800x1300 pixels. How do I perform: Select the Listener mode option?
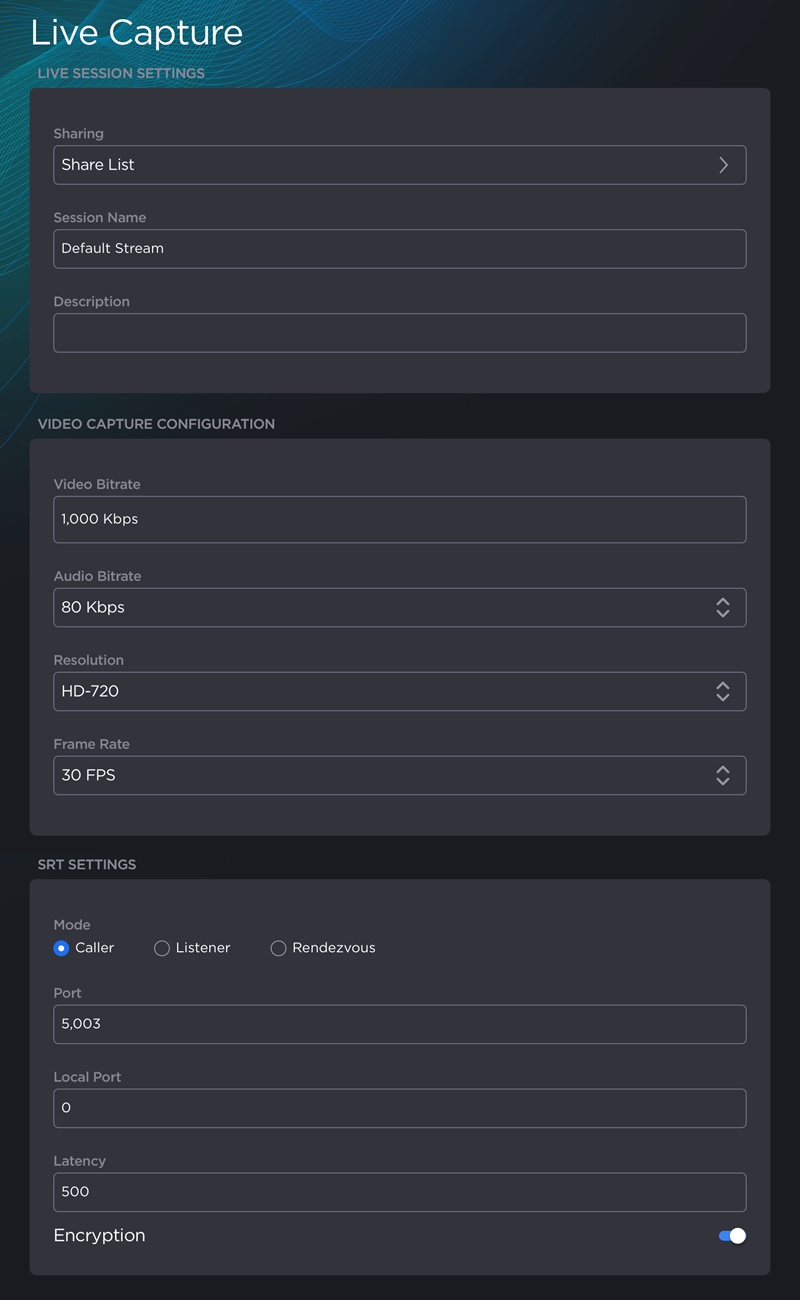pos(161,948)
